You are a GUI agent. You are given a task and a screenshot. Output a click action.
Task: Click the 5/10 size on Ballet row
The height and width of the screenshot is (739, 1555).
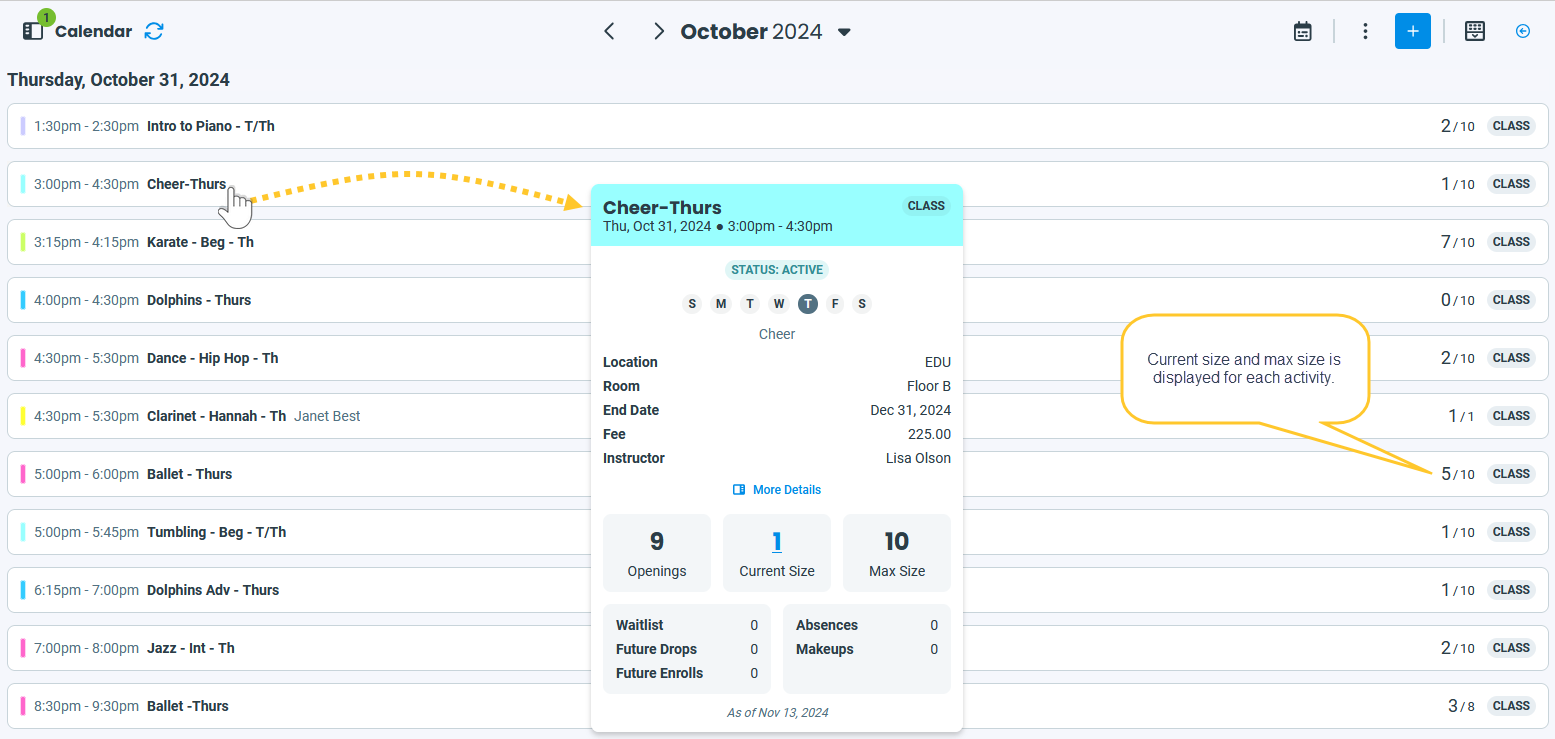click(x=1457, y=474)
